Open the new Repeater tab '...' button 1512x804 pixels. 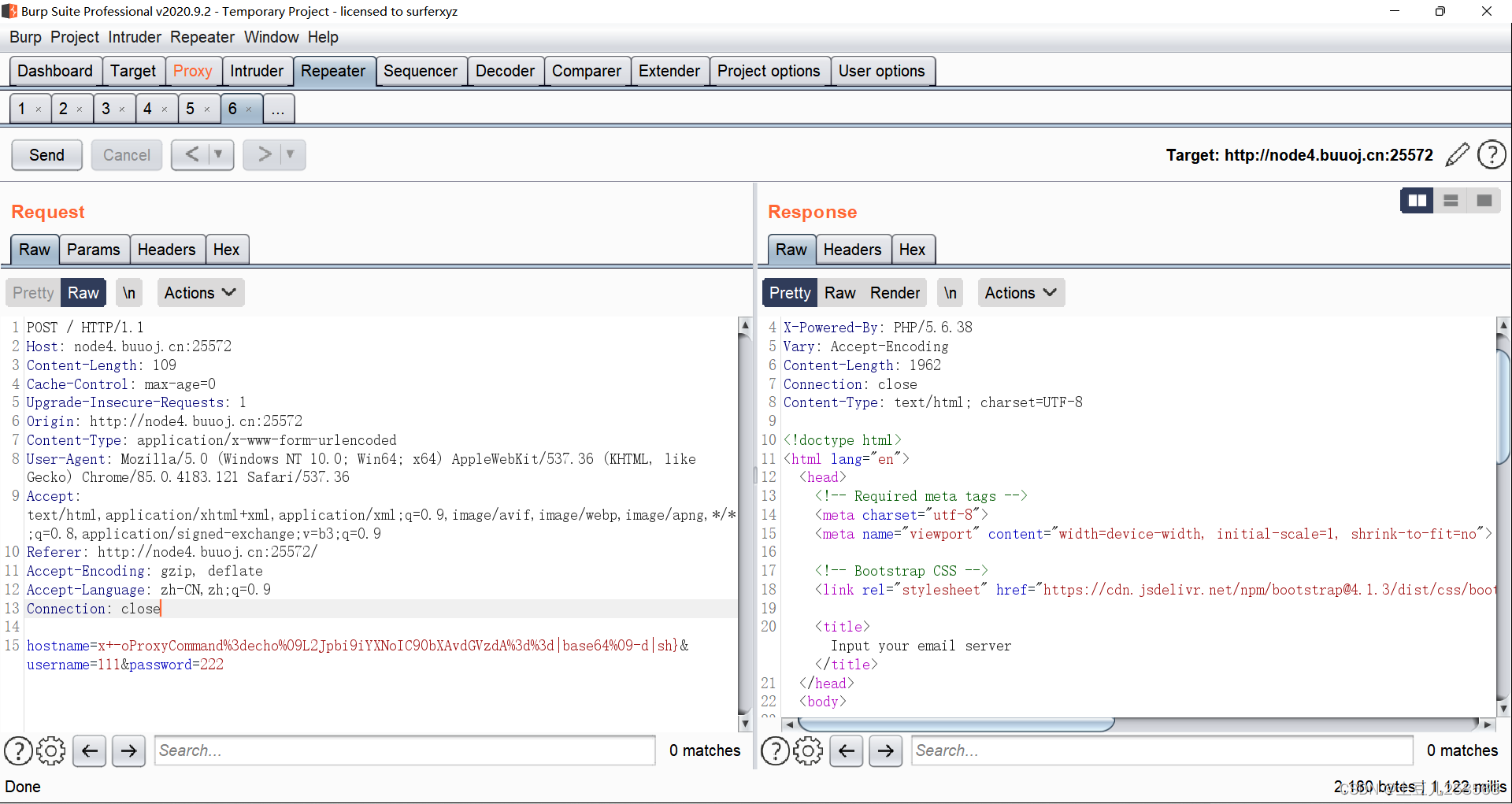point(278,109)
